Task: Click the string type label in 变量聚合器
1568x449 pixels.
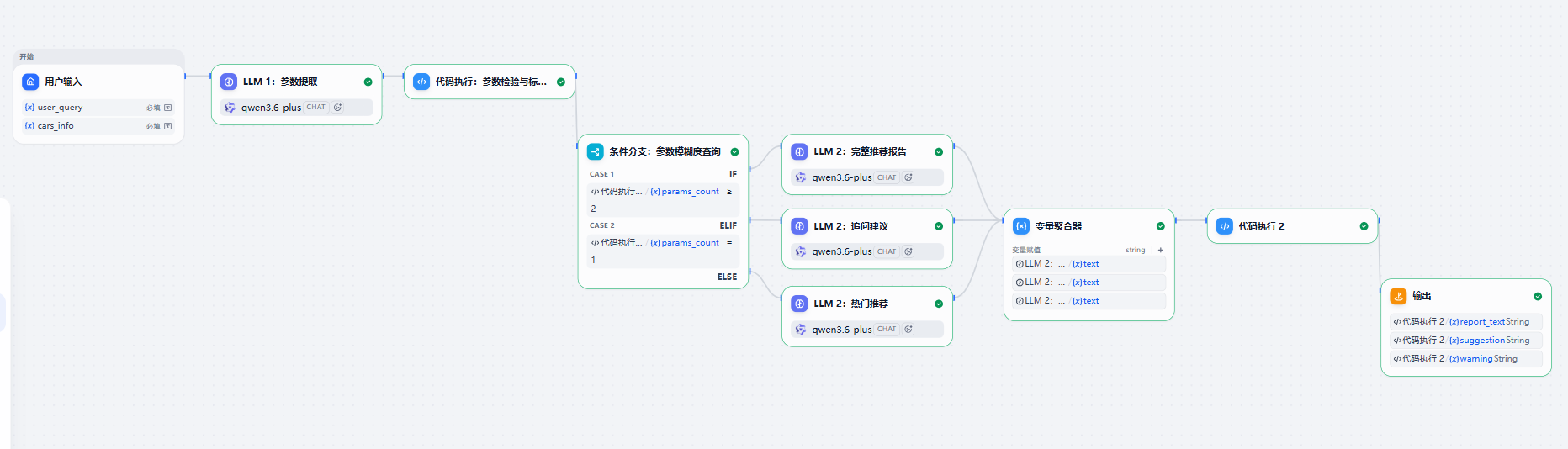Action: pyautogui.click(x=1135, y=250)
